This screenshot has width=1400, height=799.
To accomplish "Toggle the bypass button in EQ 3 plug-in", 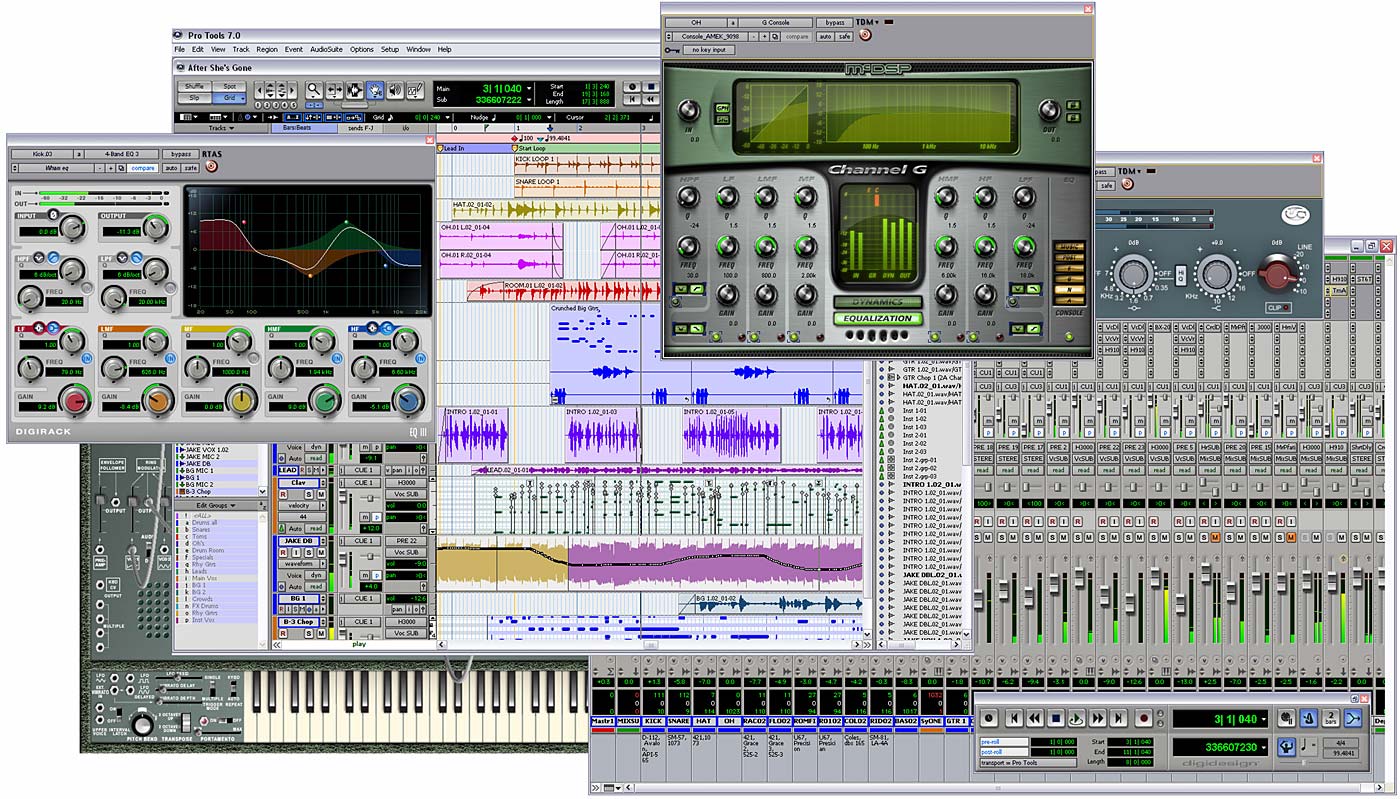I will [x=181, y=154].
